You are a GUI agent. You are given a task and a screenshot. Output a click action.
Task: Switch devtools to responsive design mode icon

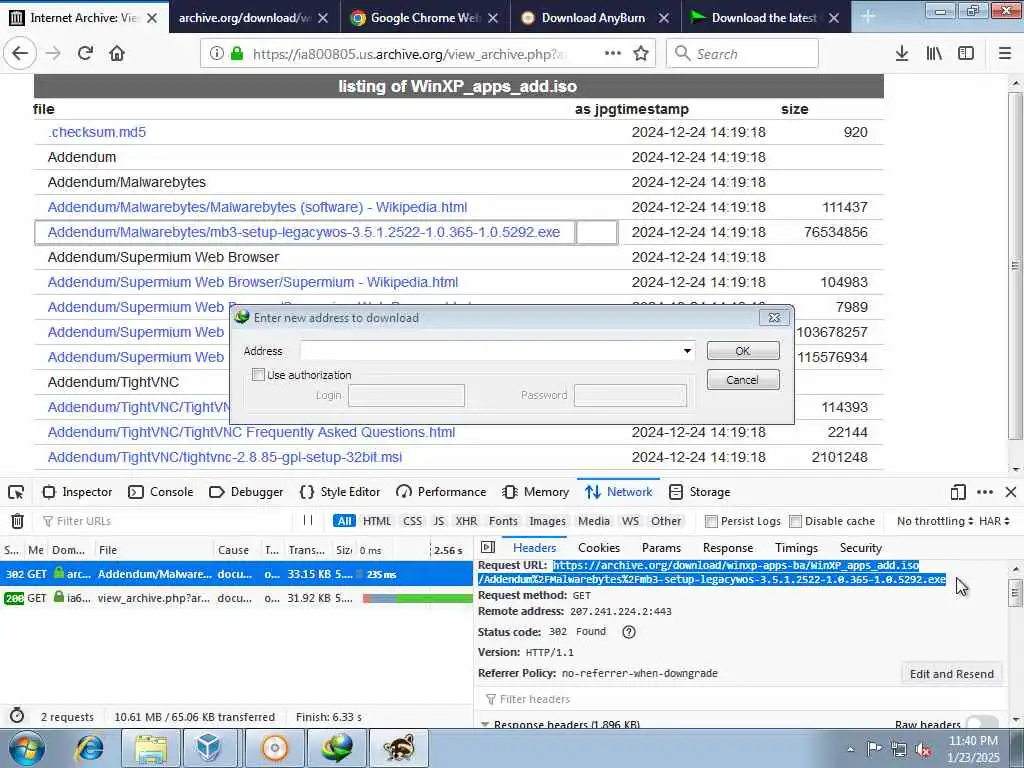(958, 492)
